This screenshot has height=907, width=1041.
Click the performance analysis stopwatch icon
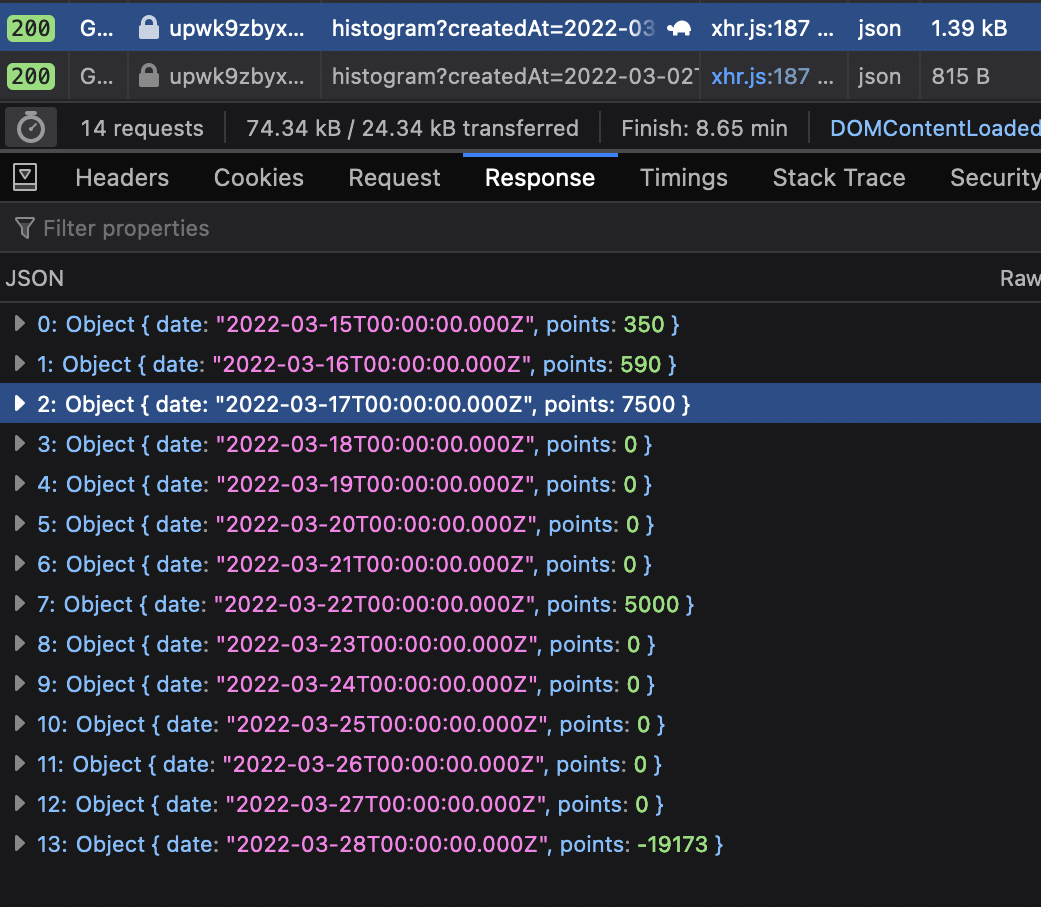click(x=31, y=127)
